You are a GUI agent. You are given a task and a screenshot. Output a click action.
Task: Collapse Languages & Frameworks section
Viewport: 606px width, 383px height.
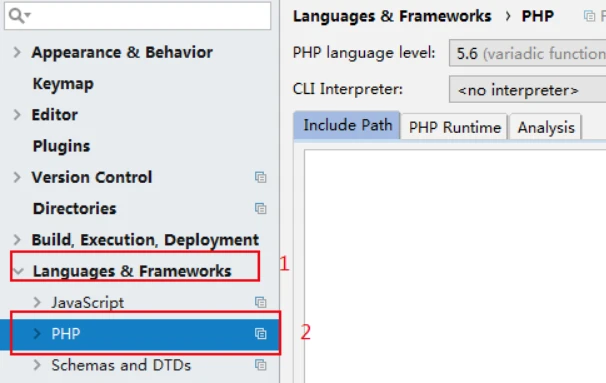[x=19, y=271]
